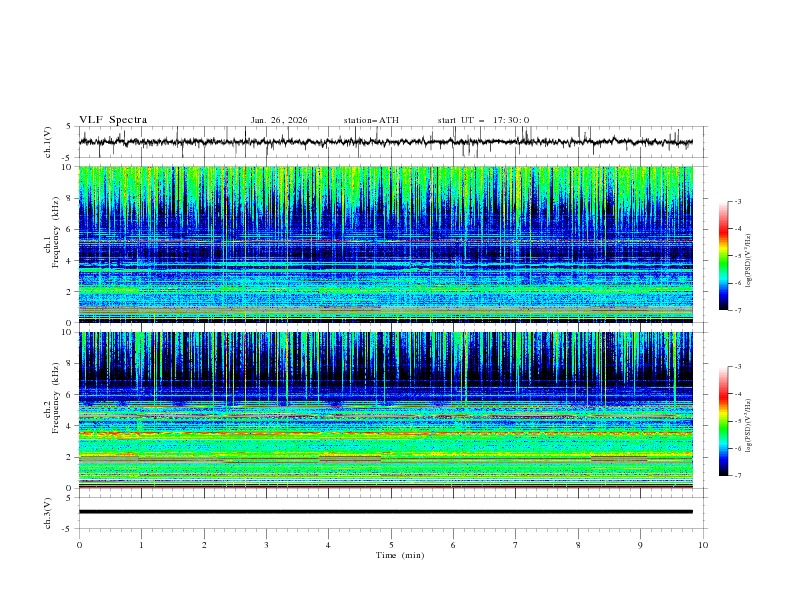Click the "-3" tick on the upper colorbar
This screenshot has width=792, height=612.
pos(738,201)
